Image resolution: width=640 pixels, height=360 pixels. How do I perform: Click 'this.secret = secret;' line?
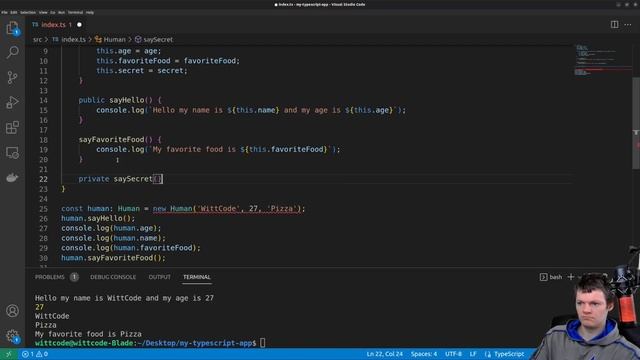[x=142, y=71]
